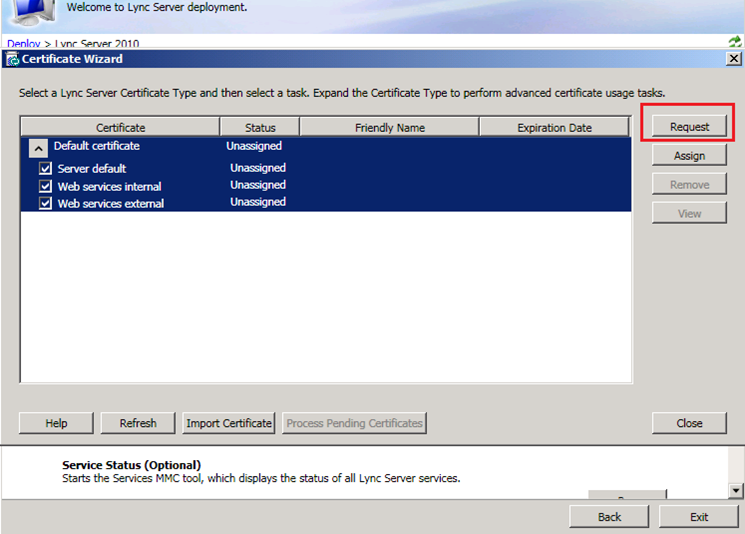The width and height of the screenshot is (745, 534).
Task: Click the wizard's Close button
Action: (x=689, y=423)
